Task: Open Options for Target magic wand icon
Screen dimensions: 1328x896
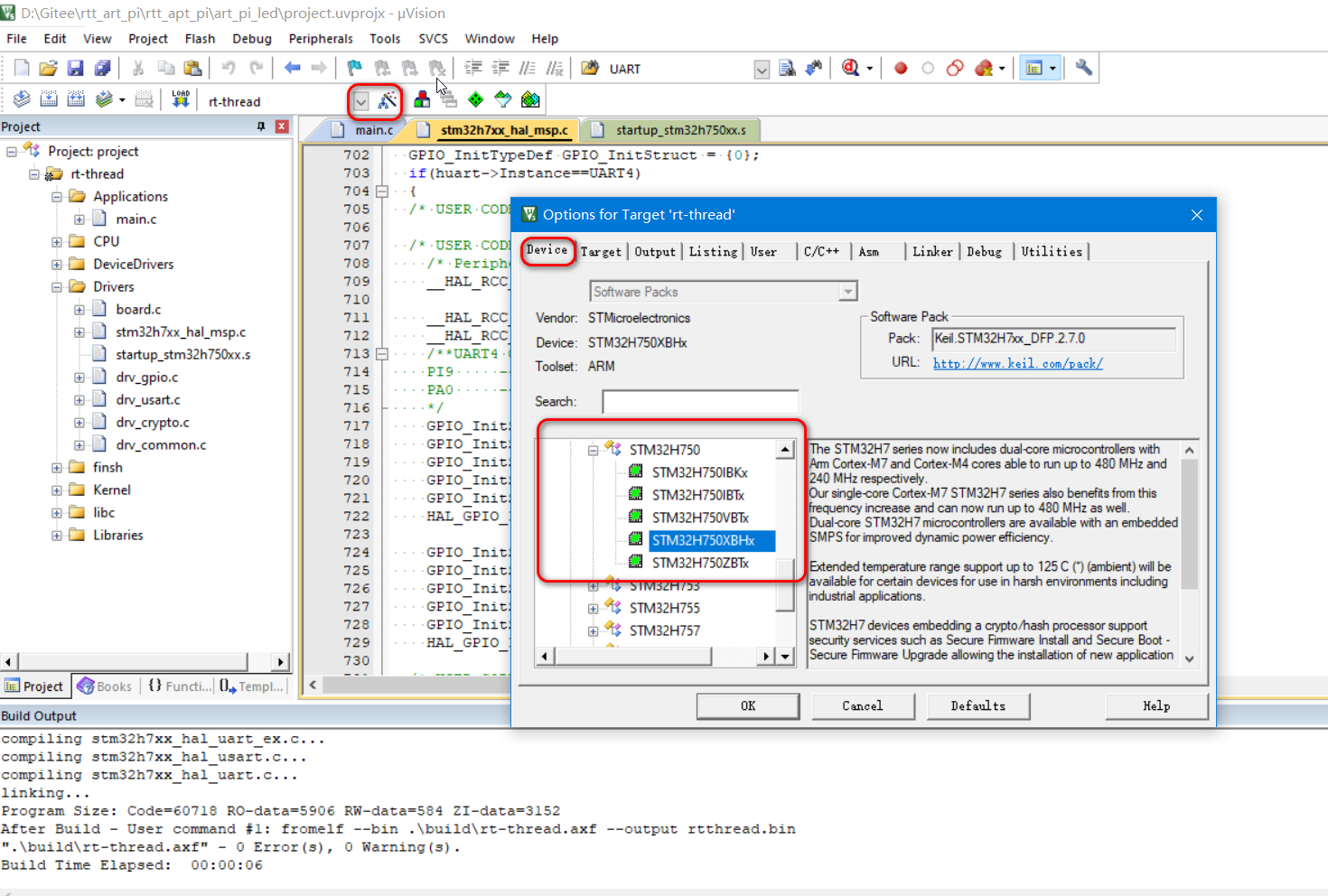Action: pos(388,100)
